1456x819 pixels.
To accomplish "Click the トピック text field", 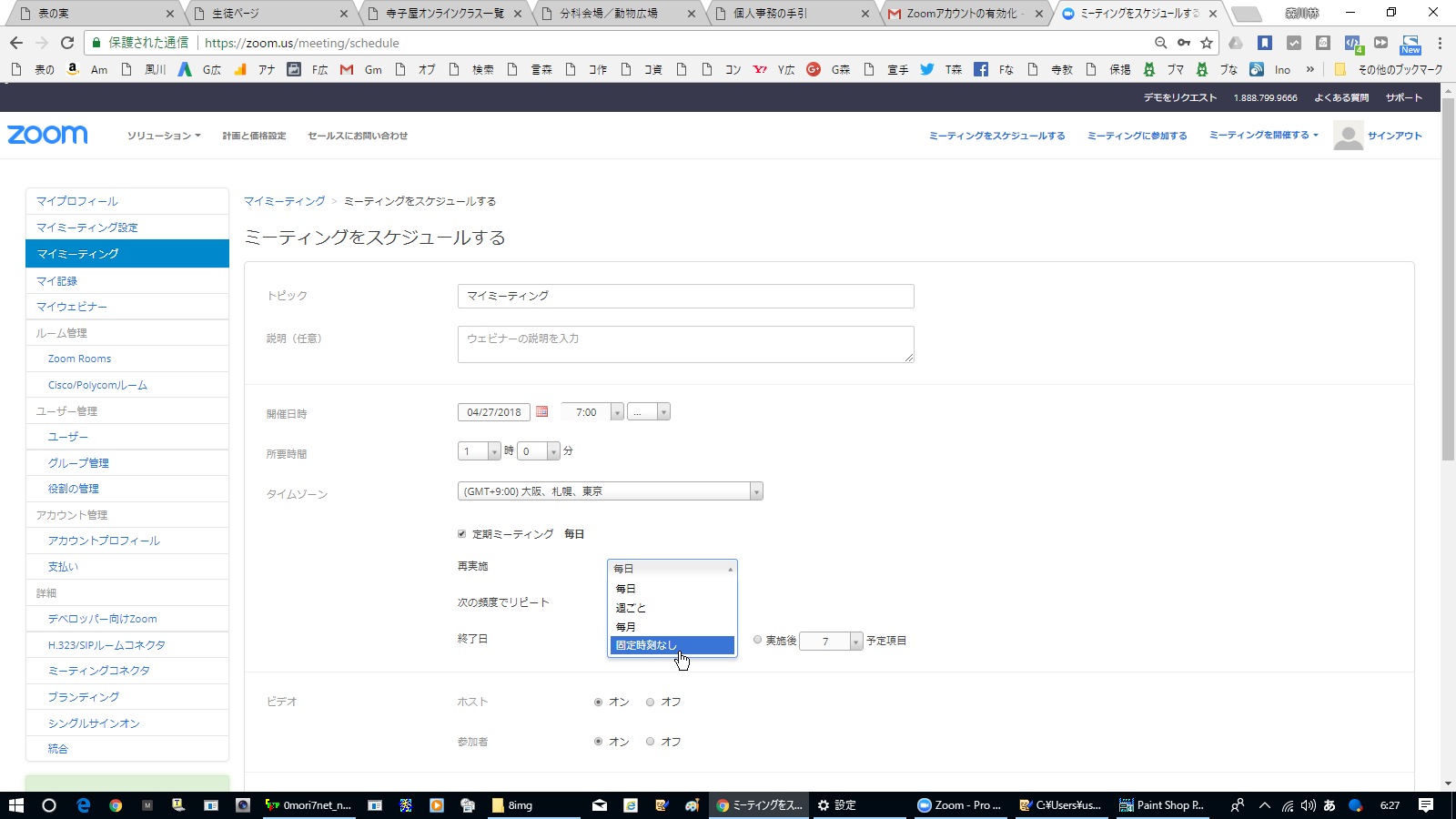I will coord(685,296).
